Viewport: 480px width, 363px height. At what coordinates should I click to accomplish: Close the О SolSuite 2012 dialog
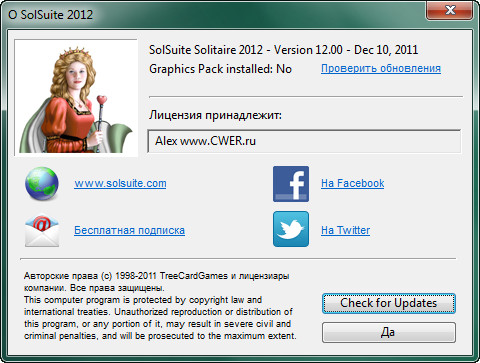[x=450, y=10]
